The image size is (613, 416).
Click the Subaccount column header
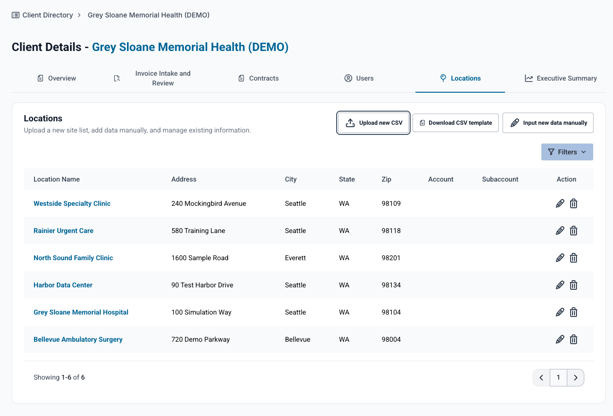pos(500,179)
